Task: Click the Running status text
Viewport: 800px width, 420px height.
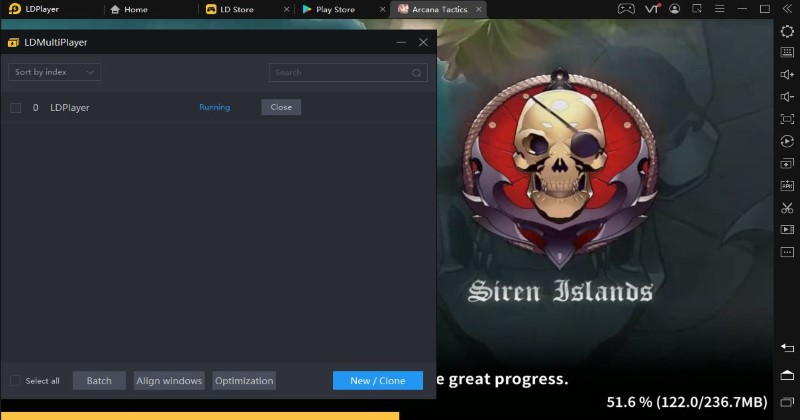Action: pyautogui.click(x=214, y=107)
